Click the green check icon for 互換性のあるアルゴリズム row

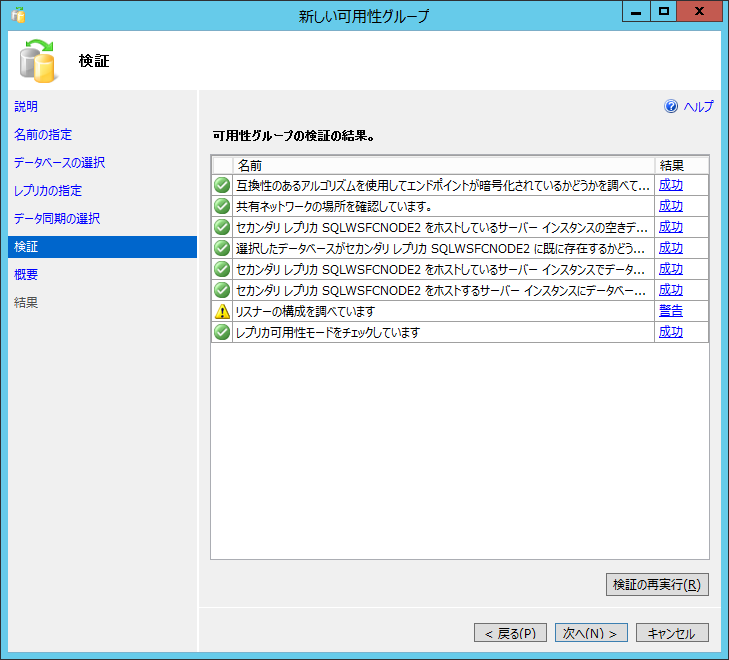(x=222, y=185)
